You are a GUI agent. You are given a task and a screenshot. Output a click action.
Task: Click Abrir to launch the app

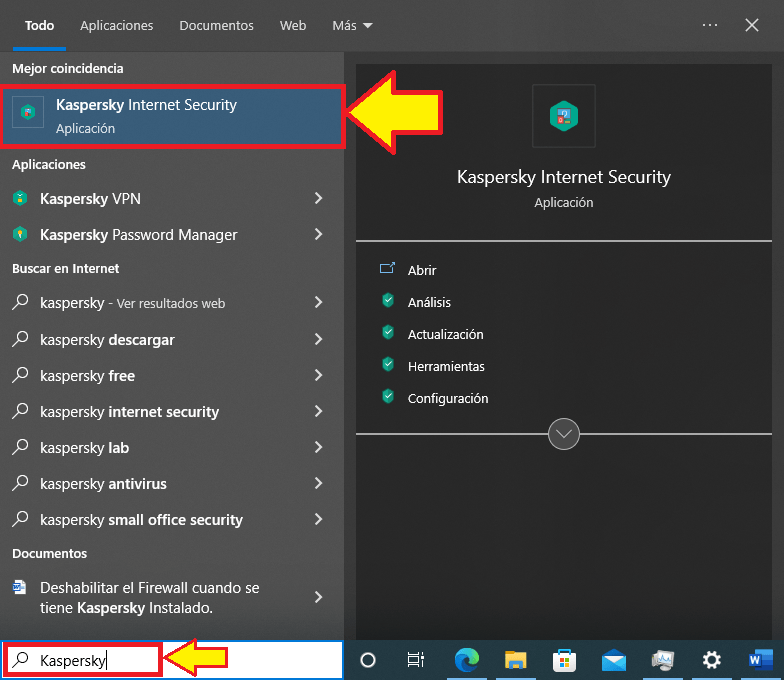(422, 270)
